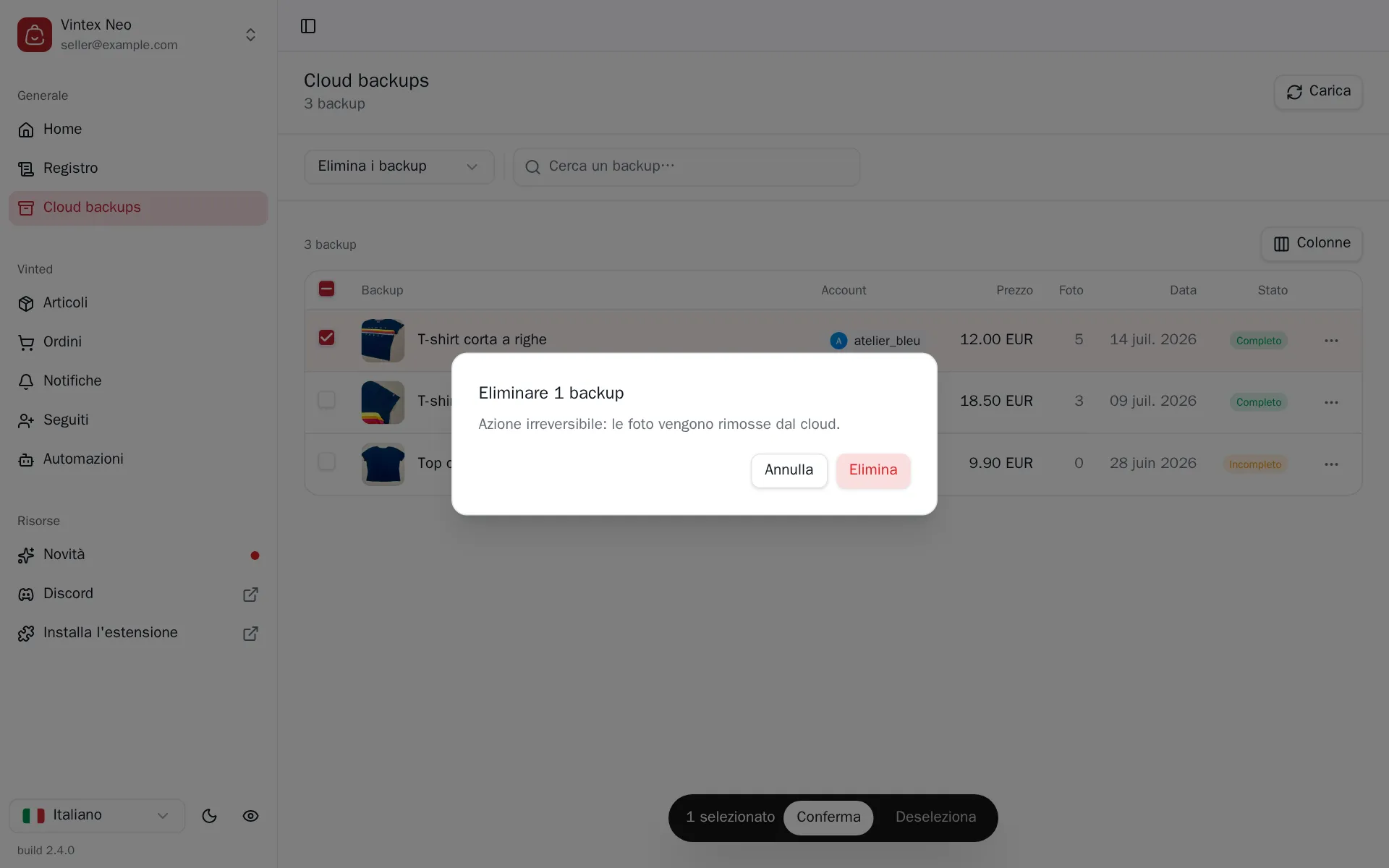Click the Incompleto status badge

tap(1254, 464)
